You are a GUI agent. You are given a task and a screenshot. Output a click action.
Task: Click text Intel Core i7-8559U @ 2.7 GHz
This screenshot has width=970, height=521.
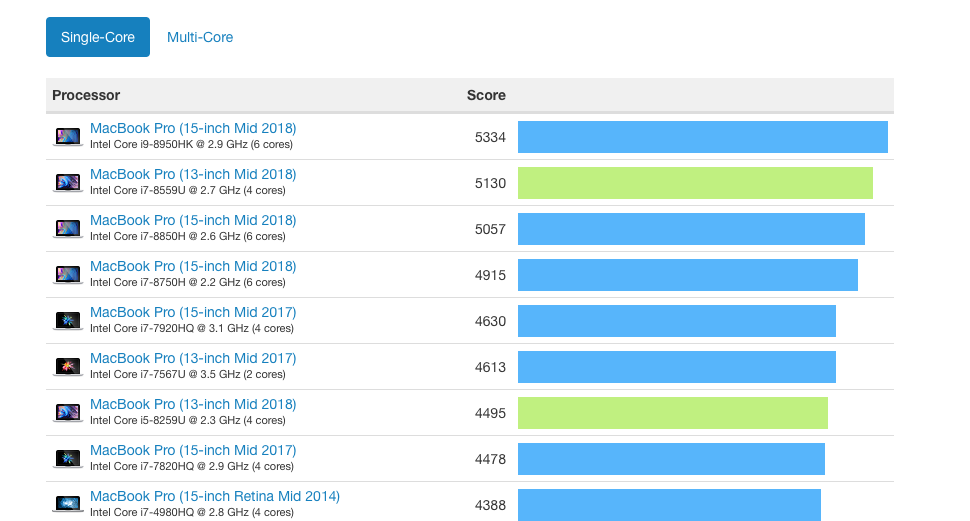point(165,191)
